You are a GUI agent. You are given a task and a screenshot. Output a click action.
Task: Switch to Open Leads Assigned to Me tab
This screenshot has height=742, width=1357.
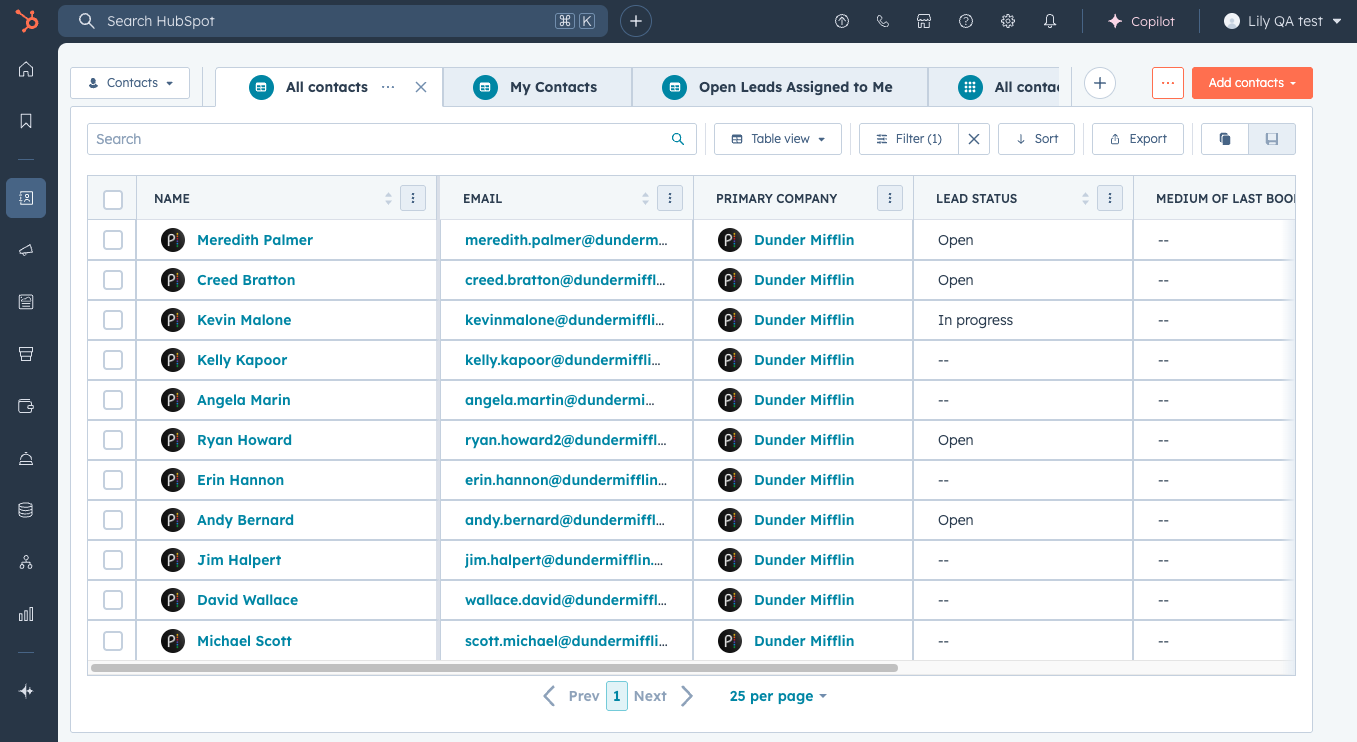click(x=780, y=87)
